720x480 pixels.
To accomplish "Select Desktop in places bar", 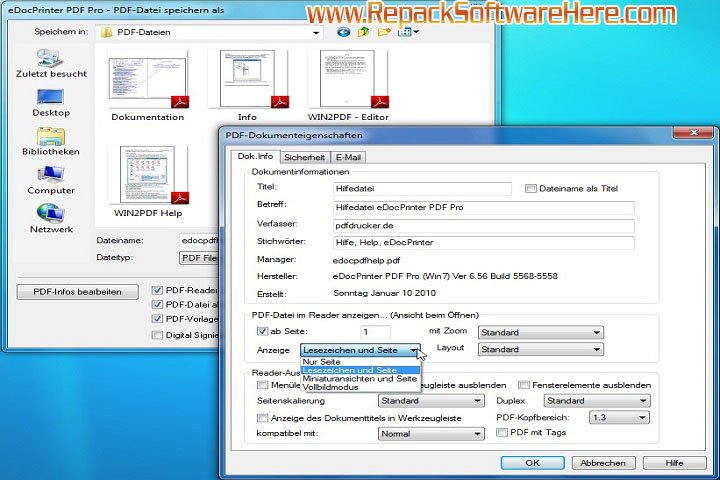I will click(51, 103).
